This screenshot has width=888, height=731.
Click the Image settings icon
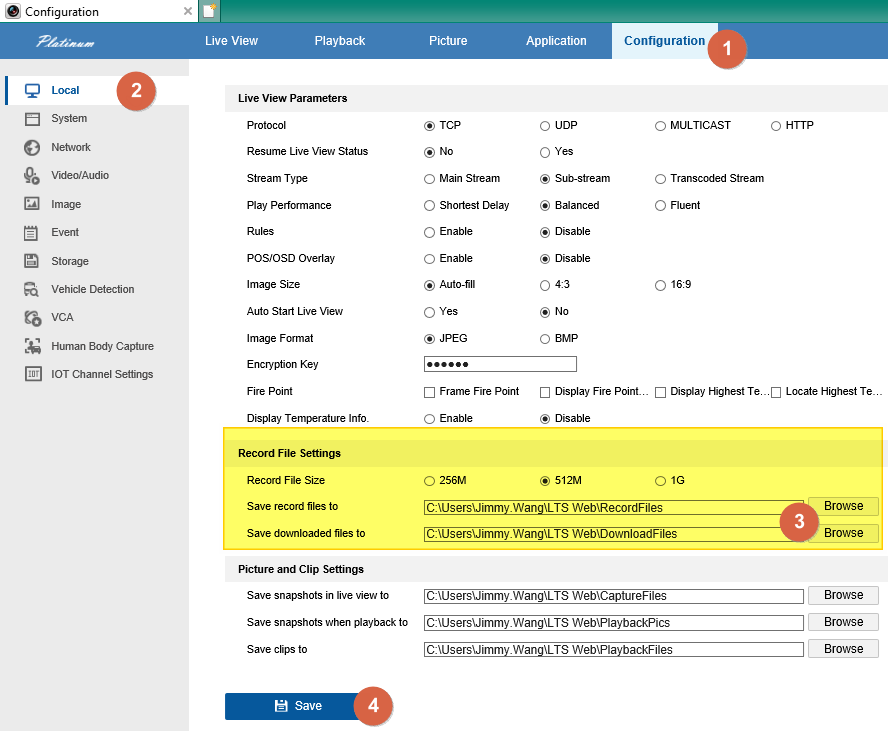point(32,204)
